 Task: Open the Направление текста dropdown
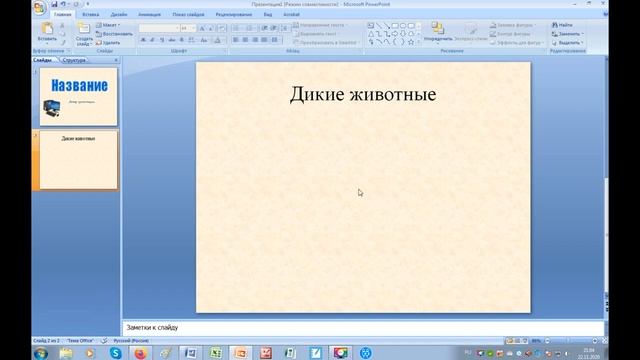tap(321, 25)
